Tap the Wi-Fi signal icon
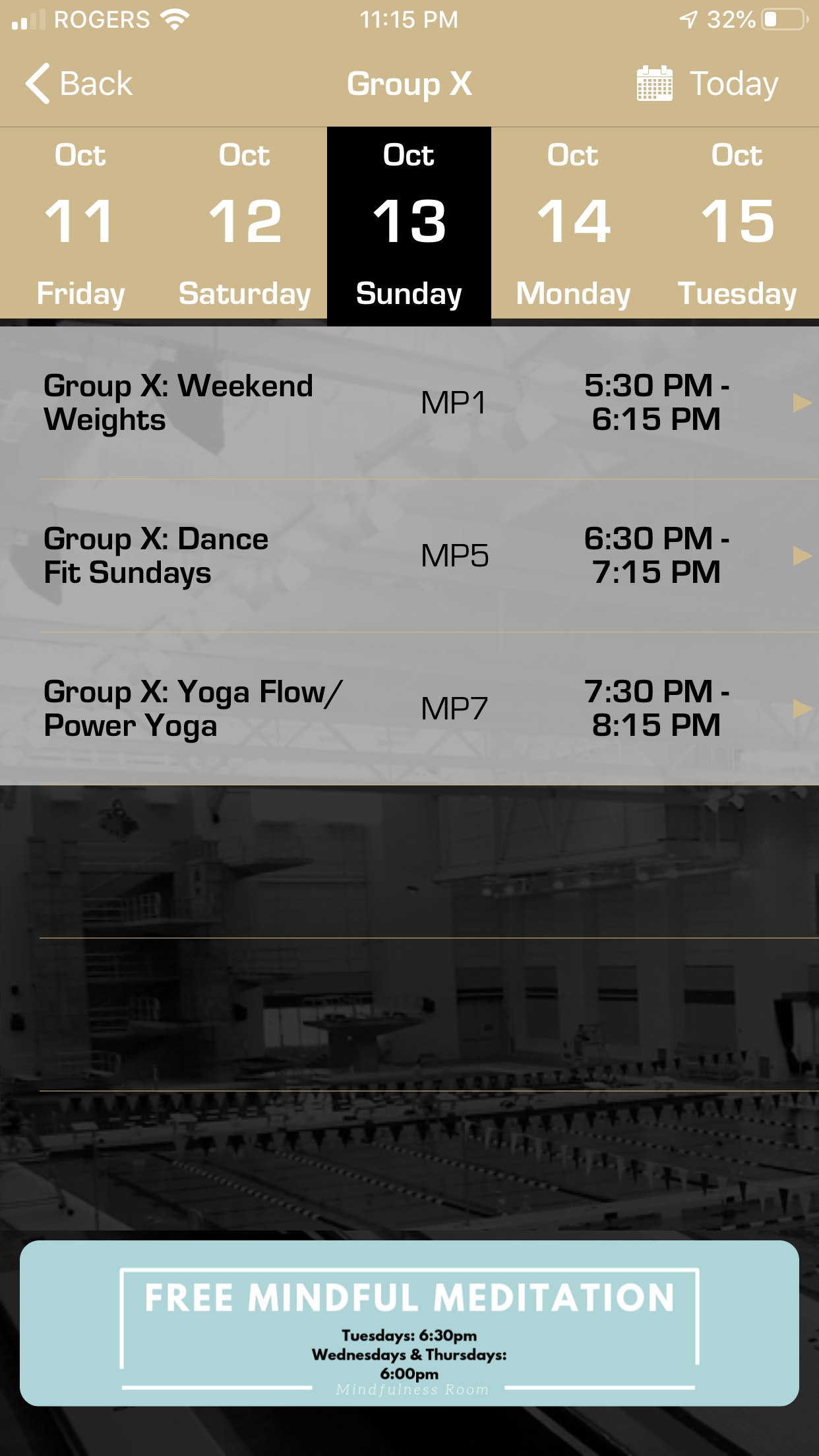Image resolution: width=819 pixels, height=1456 pixels. tap(175, 19)
